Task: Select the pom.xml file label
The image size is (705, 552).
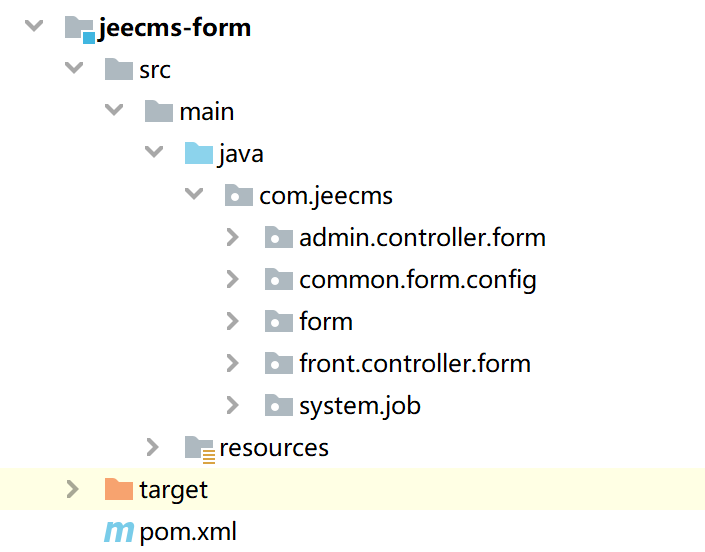Action: pyautogui.click(x=188, y=531)
